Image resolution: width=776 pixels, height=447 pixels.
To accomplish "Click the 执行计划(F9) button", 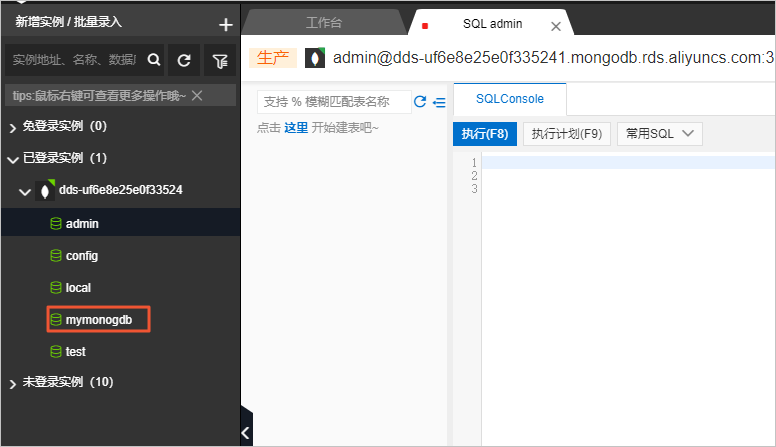I will pos(567,134).
